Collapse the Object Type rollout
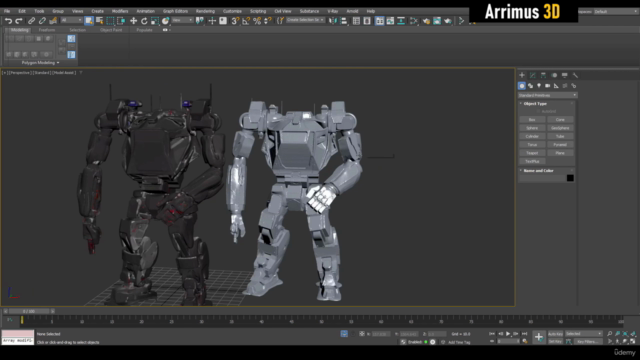The width and height of the screenshot is (640, 360). tap(535, 104)
